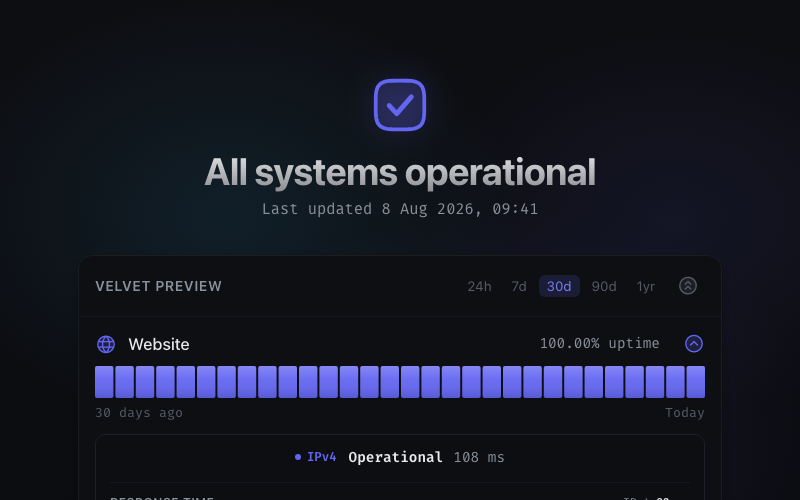Viewport: 800px width, 500px height.
Task: Click the checkmark status icon
Action: pos(400,105)
